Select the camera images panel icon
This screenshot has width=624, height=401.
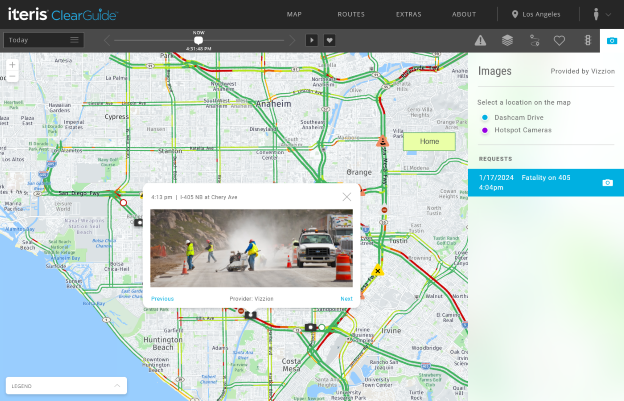click(x=612, y=40)
